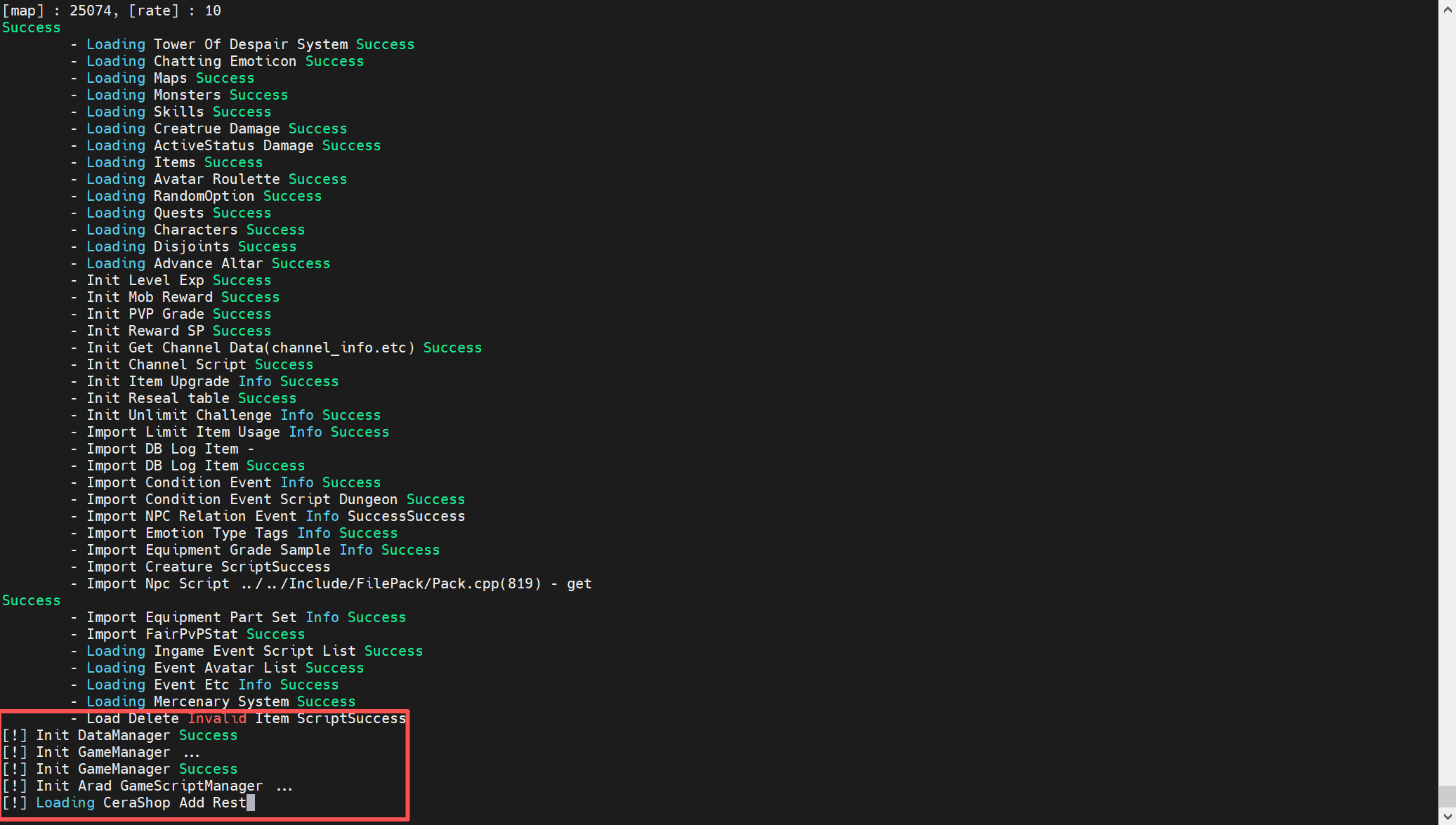This screenshot has width=1456, height=825.
Task: Click '[!] Init GameManager Success' line
Action: tap(120, 769)
